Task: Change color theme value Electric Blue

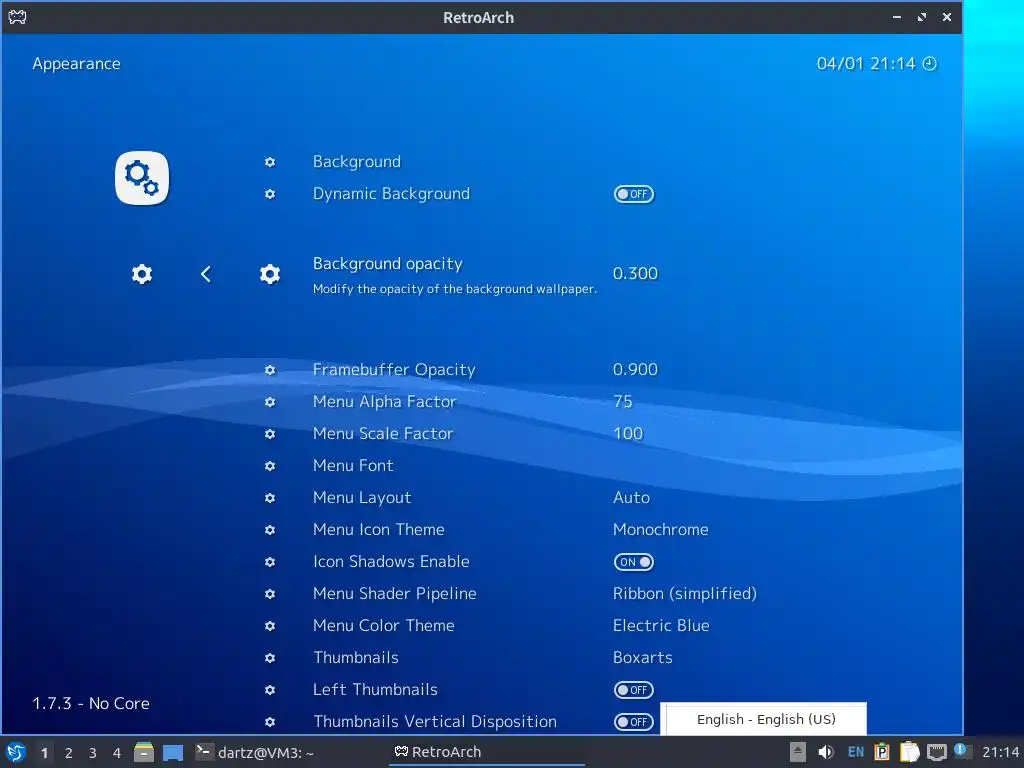Action: tap(661, 626)
